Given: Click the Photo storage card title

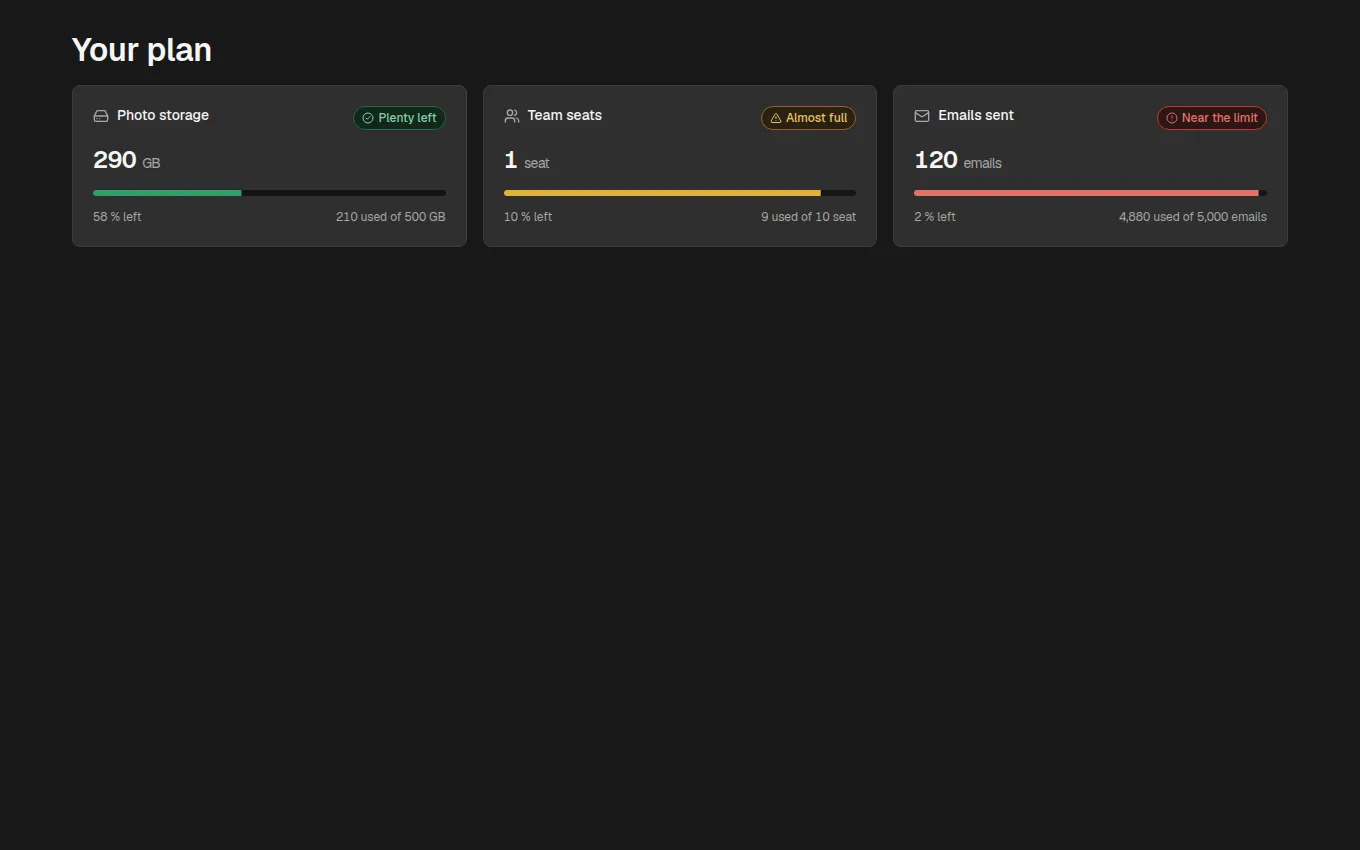Looking at the screenshot, I should [x=163, y=115].
